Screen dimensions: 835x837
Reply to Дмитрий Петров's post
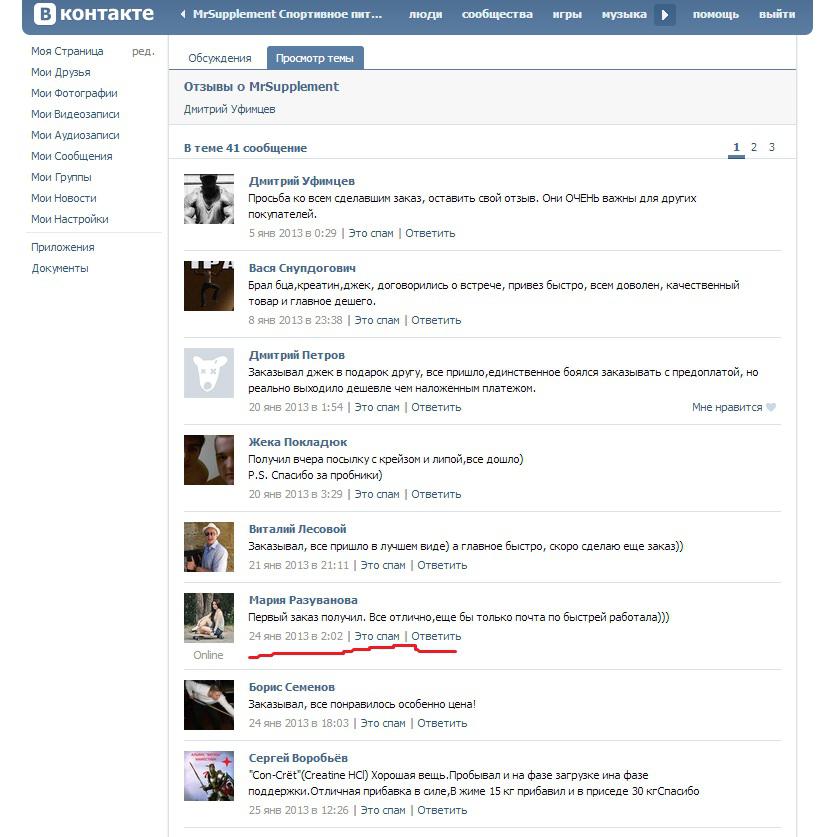pyautogui.click(x=436, y=407)
